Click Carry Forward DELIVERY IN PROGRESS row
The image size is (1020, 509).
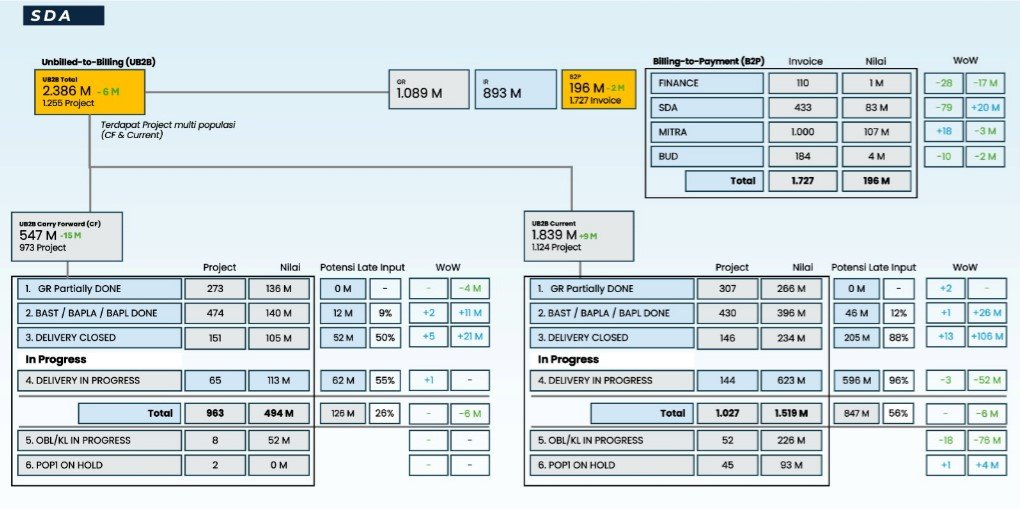pos(100,380)
